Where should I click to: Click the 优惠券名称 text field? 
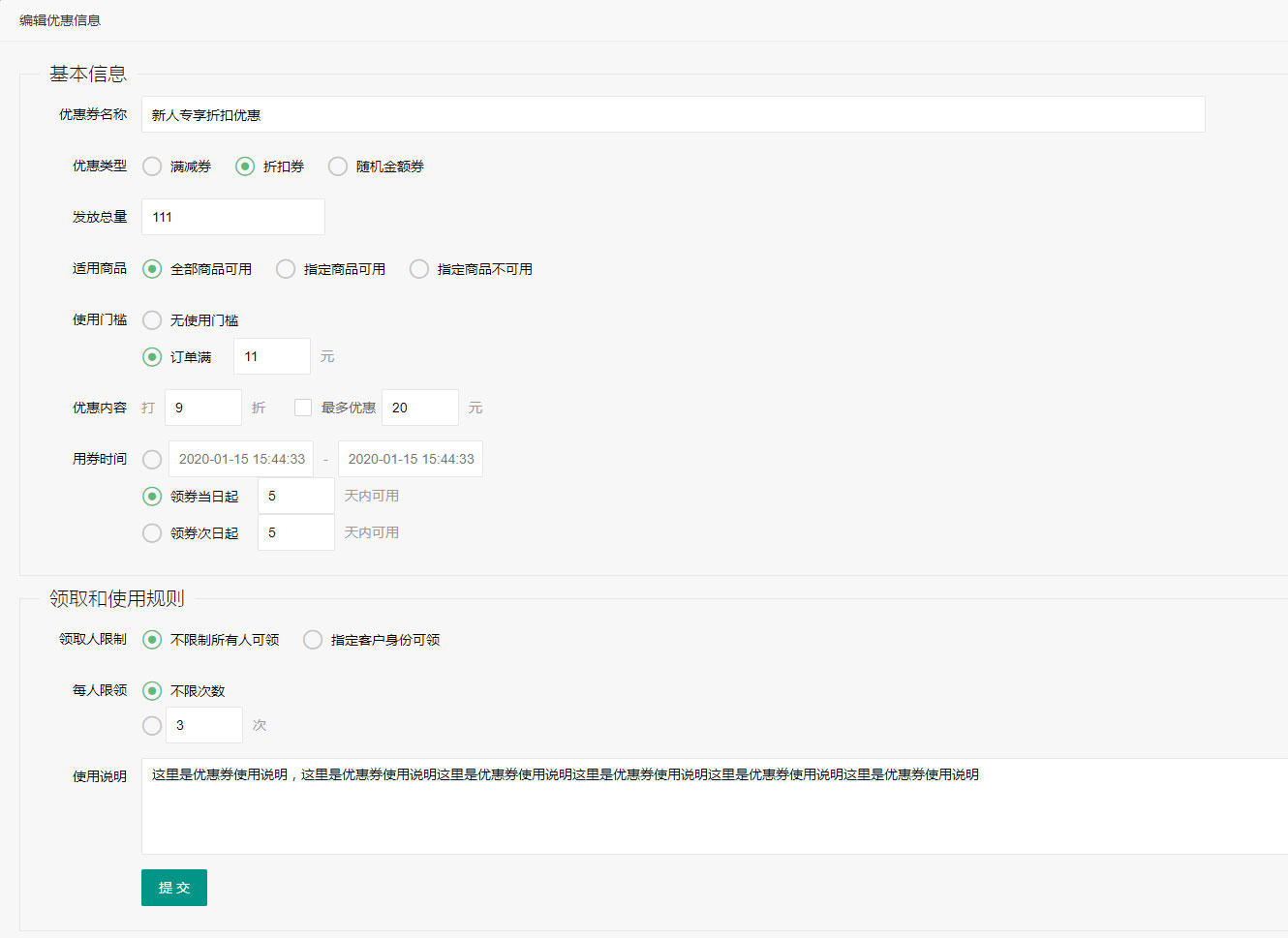[673, 114]
